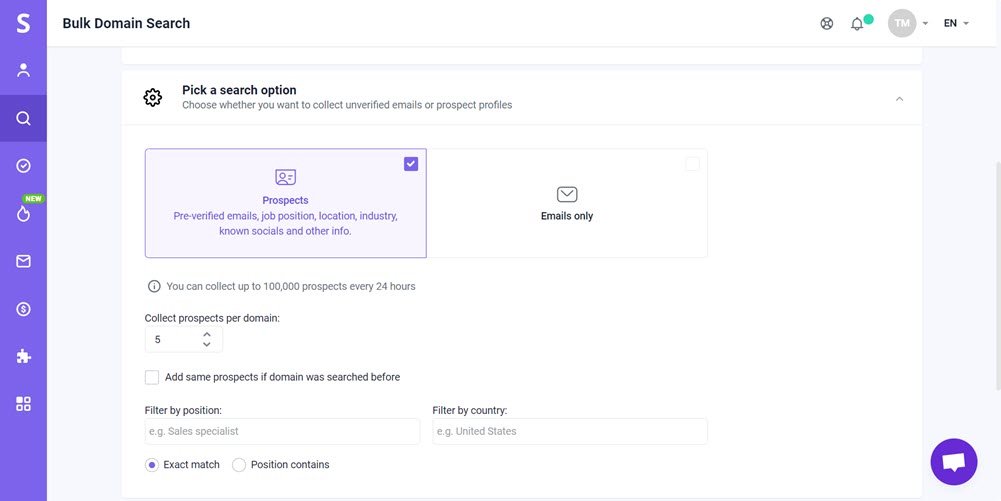The width and height of the screenshot is (1001, 501).
Task: Increase prospects per domain with up arrow
Action: click(x=206, y=334)
